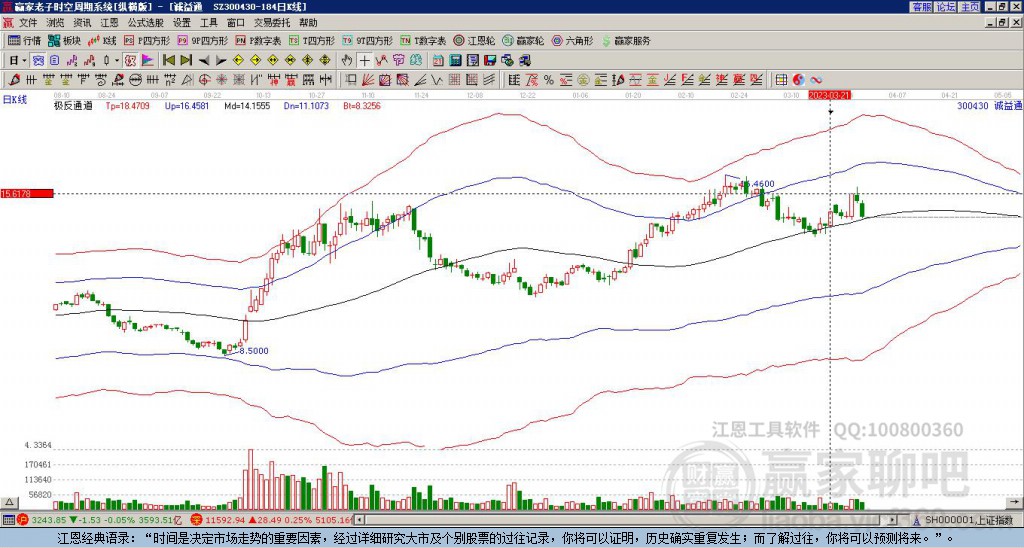Viewport: 1024px width, 548px height.
Task: Open 赢家服务 with dollar icon
Action: (626, 40)
